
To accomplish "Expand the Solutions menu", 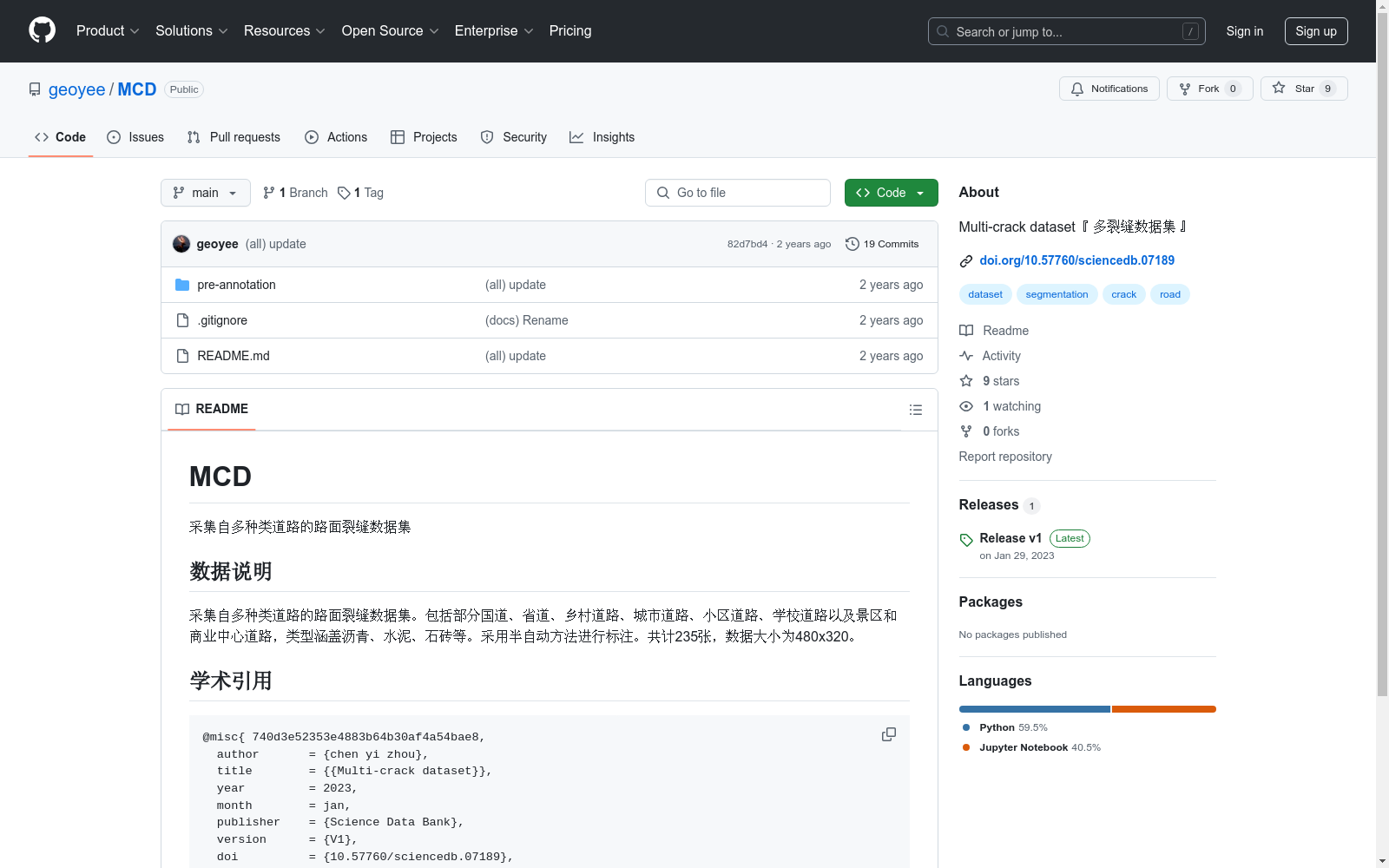I will pos(192,30).
